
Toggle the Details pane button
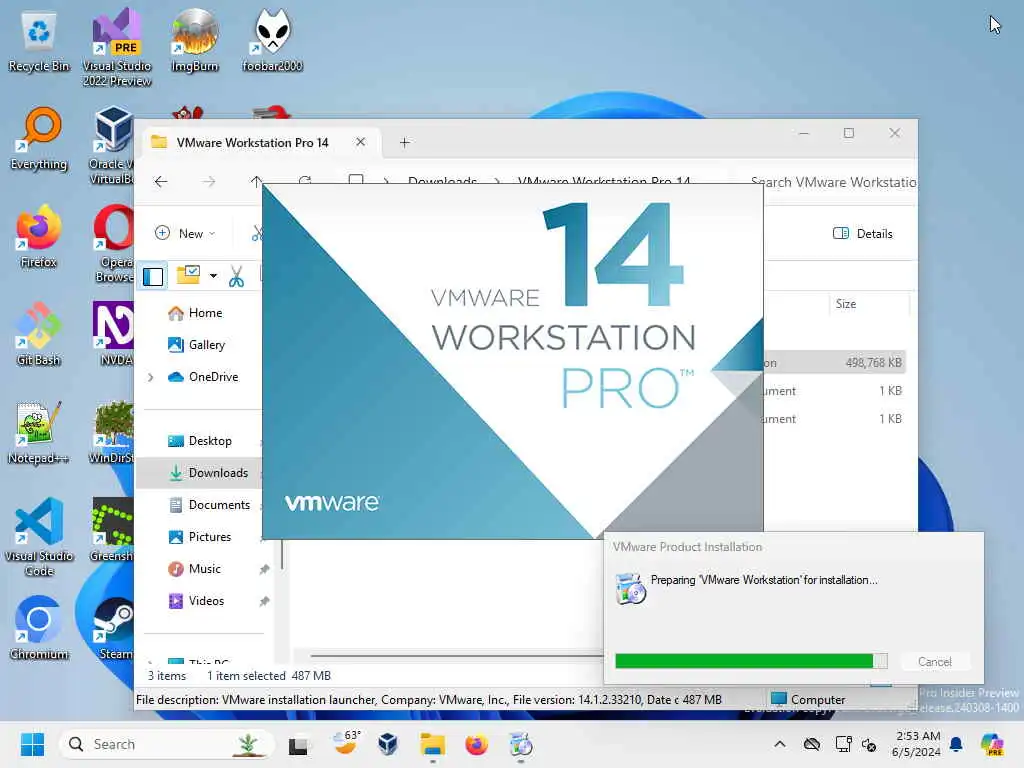pos(863,233)
